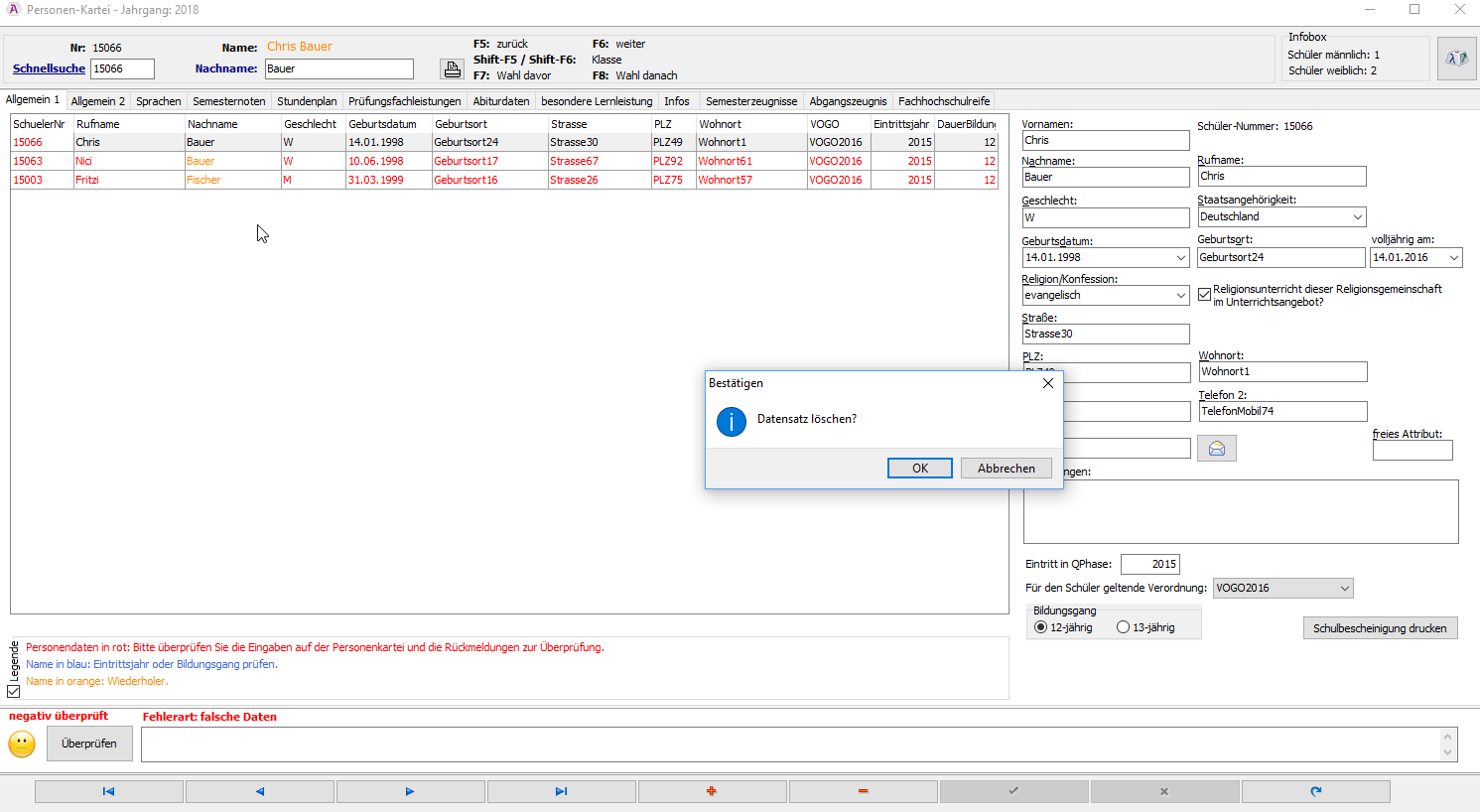Open Abgangszeugnis tab

click(848, 101)
